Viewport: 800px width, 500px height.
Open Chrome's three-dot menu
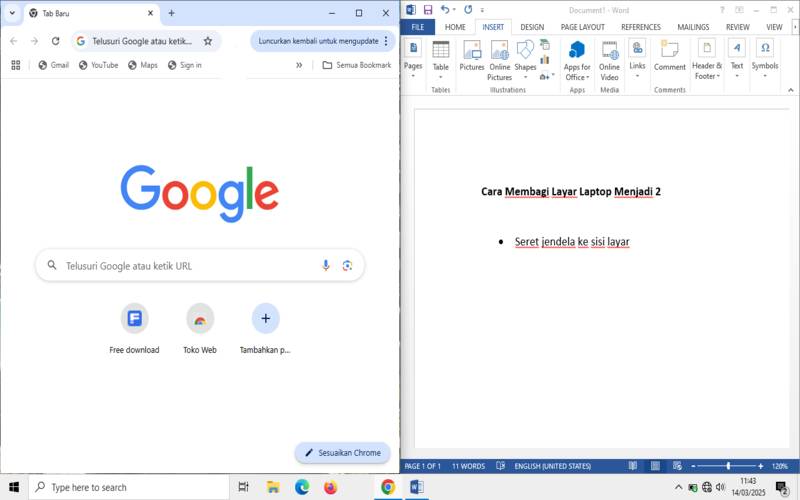pyautogui.click(x=386, y=41)
